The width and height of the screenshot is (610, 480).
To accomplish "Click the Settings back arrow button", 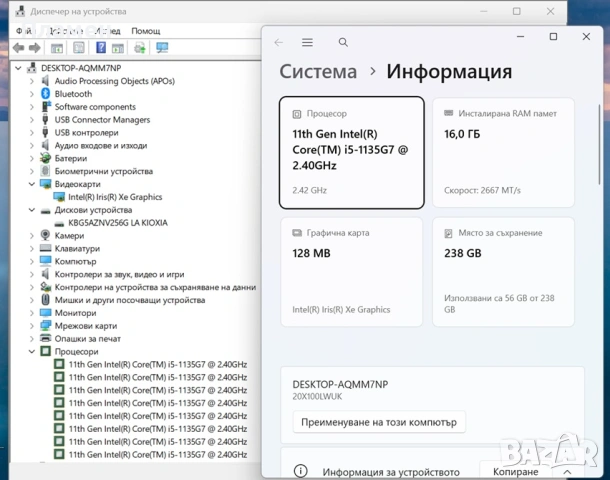I will [279, 42].
